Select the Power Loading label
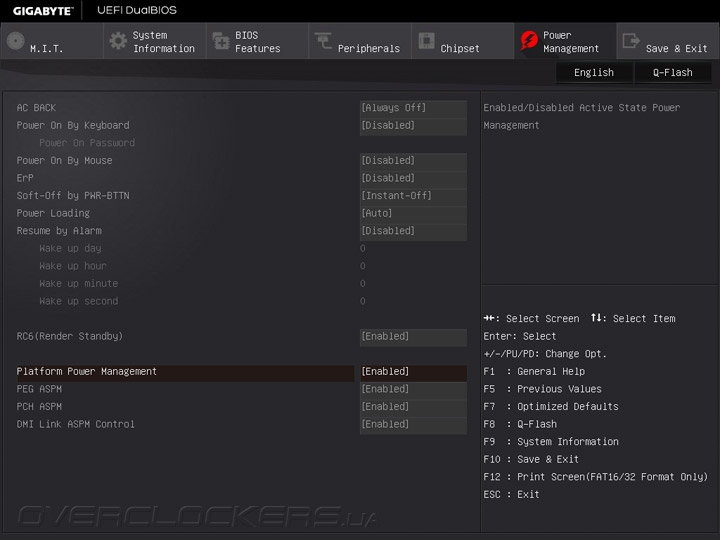Image resolution: width=720 pixels, height=540 pixels. point(53,213)
